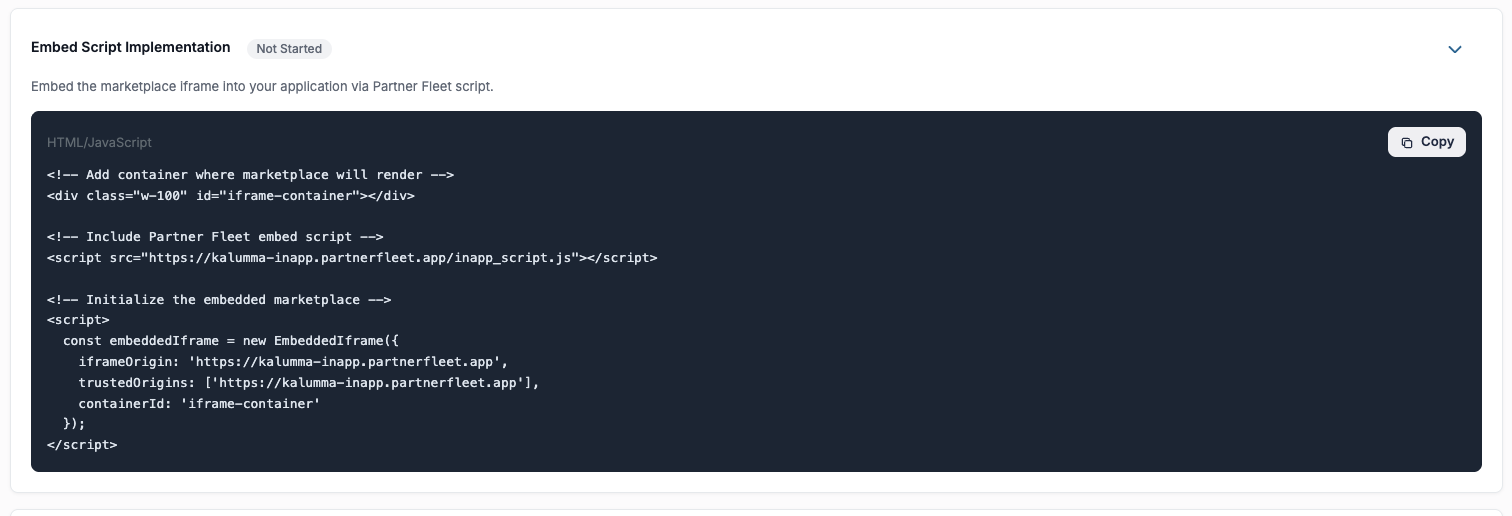Click the closing brace and parenthesis line
The width and height of the screenshot is (1512, 516).
[74, 424]
